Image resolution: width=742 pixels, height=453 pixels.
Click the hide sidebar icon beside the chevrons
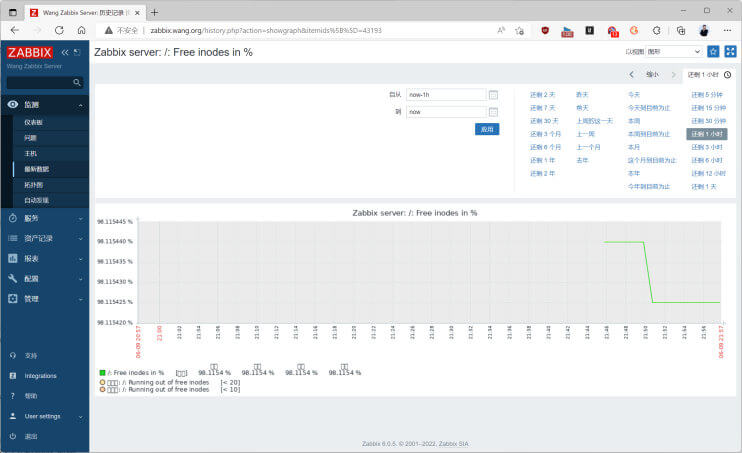coord(77,53)
